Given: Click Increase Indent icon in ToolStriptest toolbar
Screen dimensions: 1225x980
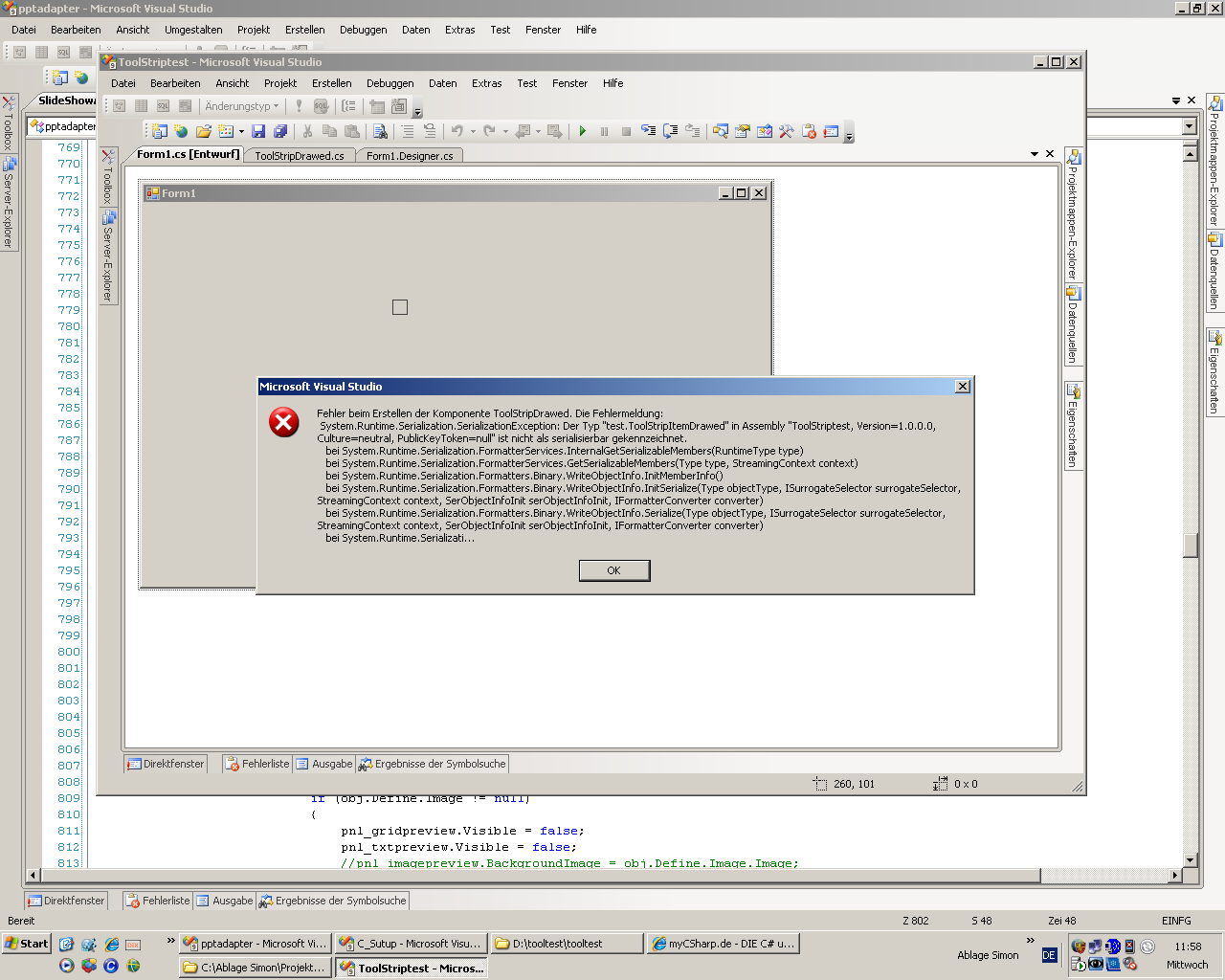Looking at the screenshot, I should click(430, 131).
